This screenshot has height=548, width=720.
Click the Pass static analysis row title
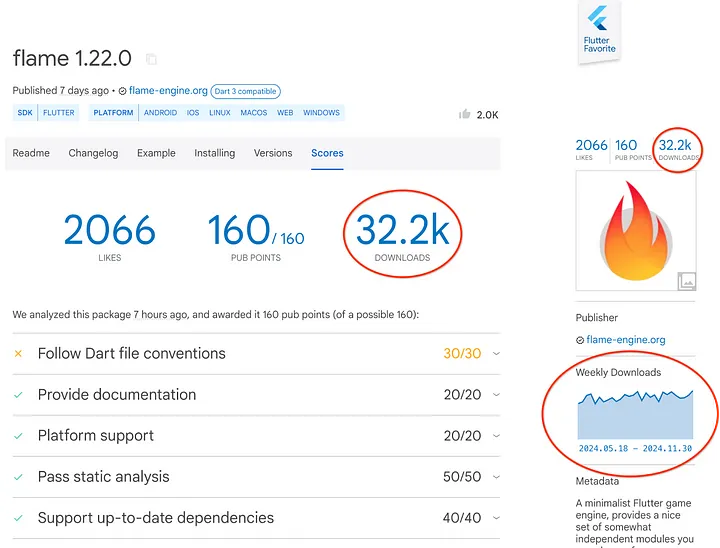point(104,477)
